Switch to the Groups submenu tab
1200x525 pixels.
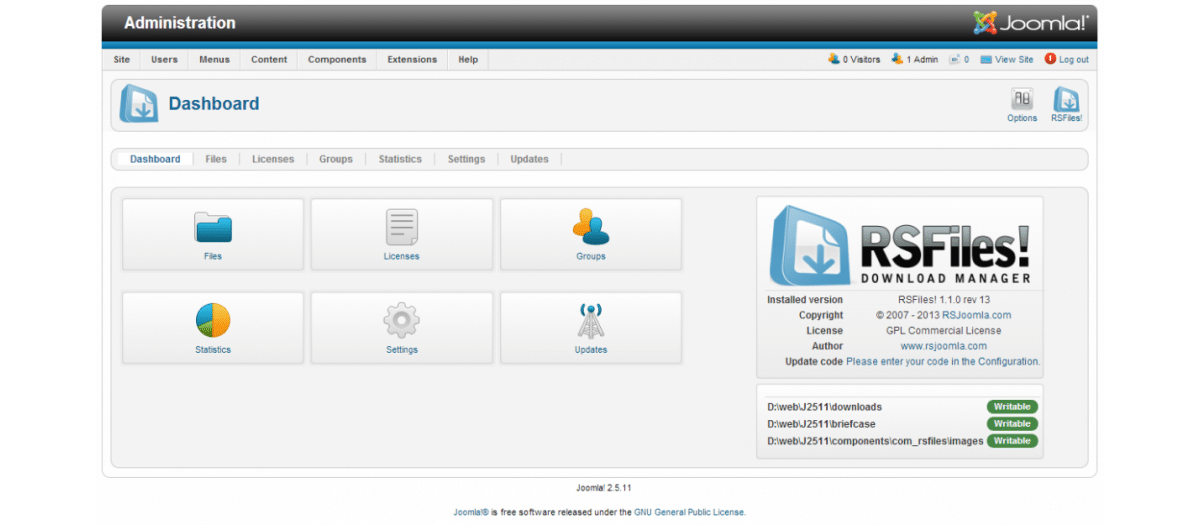(x=336, y=159)
